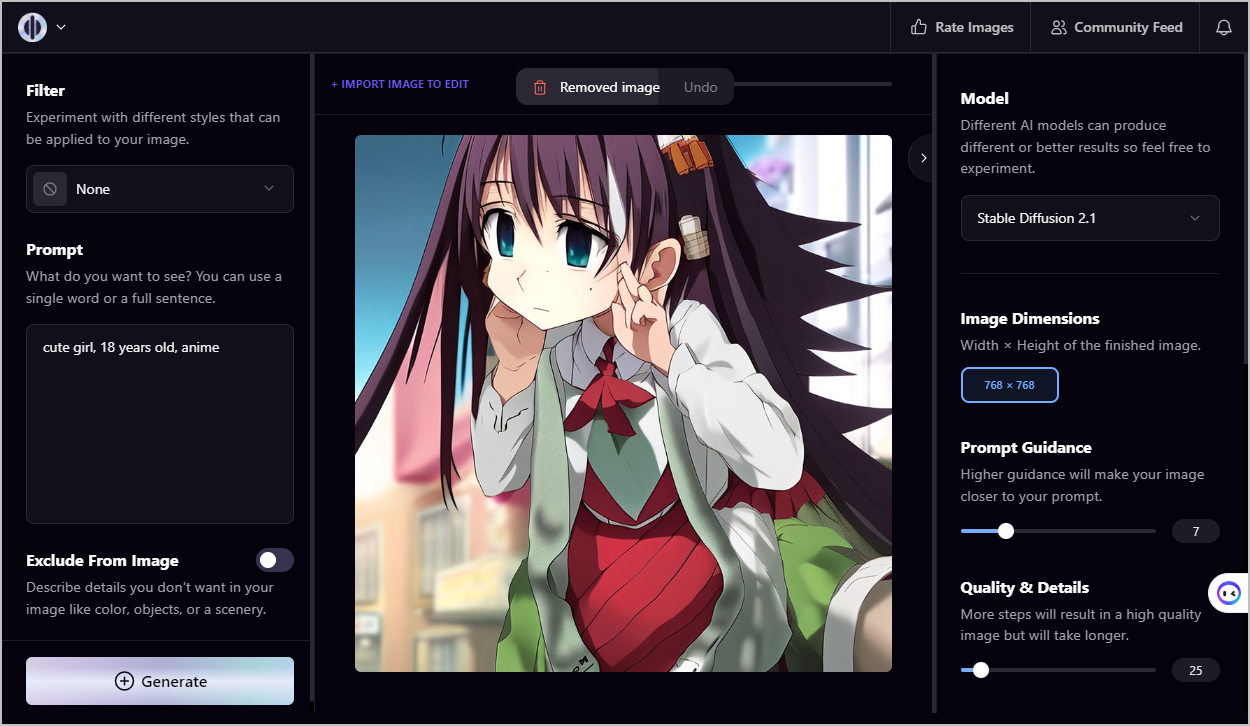
Task: Open the Filter dropdown set to None
Action: click(x=160, y=189)
